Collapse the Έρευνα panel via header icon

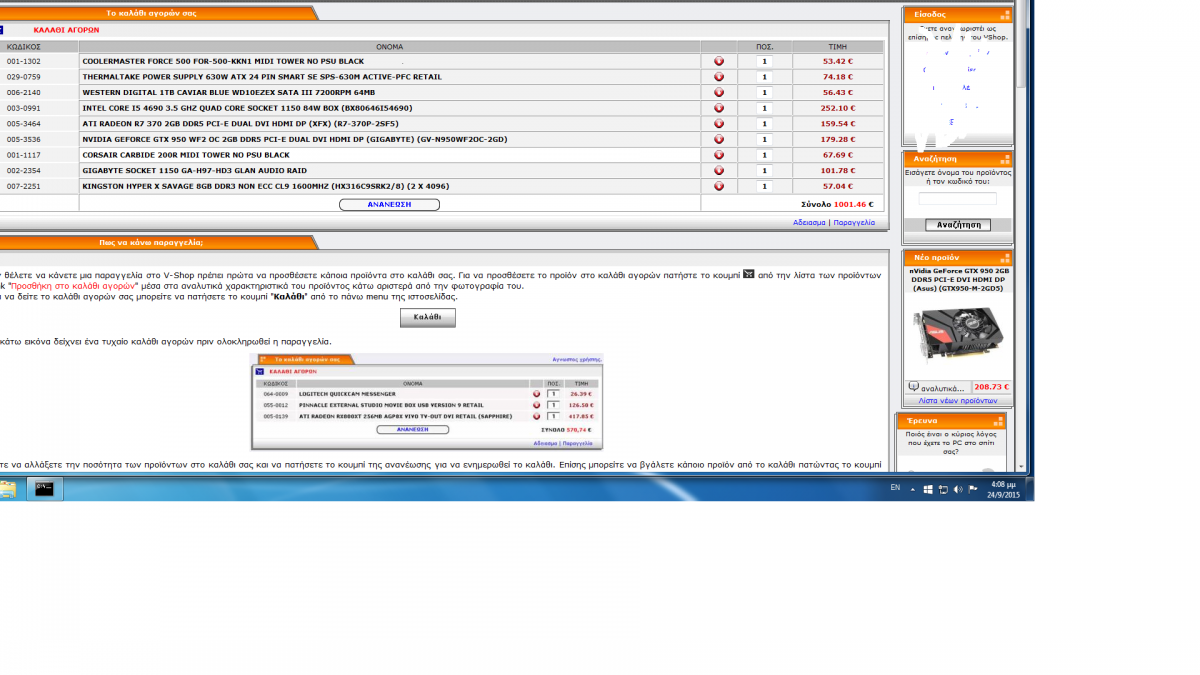(x=997, y=420)
